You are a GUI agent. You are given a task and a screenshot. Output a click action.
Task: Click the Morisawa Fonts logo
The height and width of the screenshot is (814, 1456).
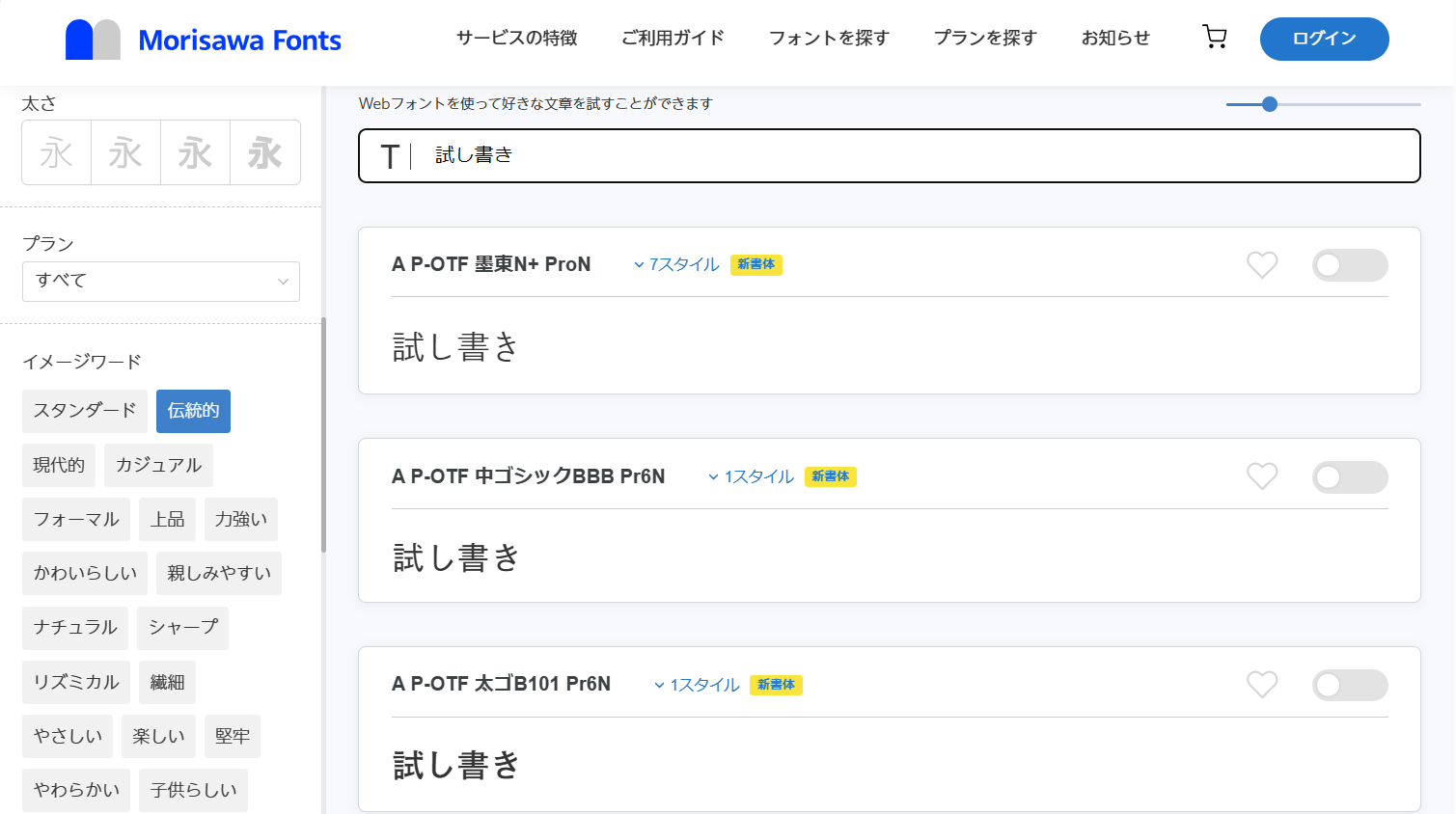204,40
